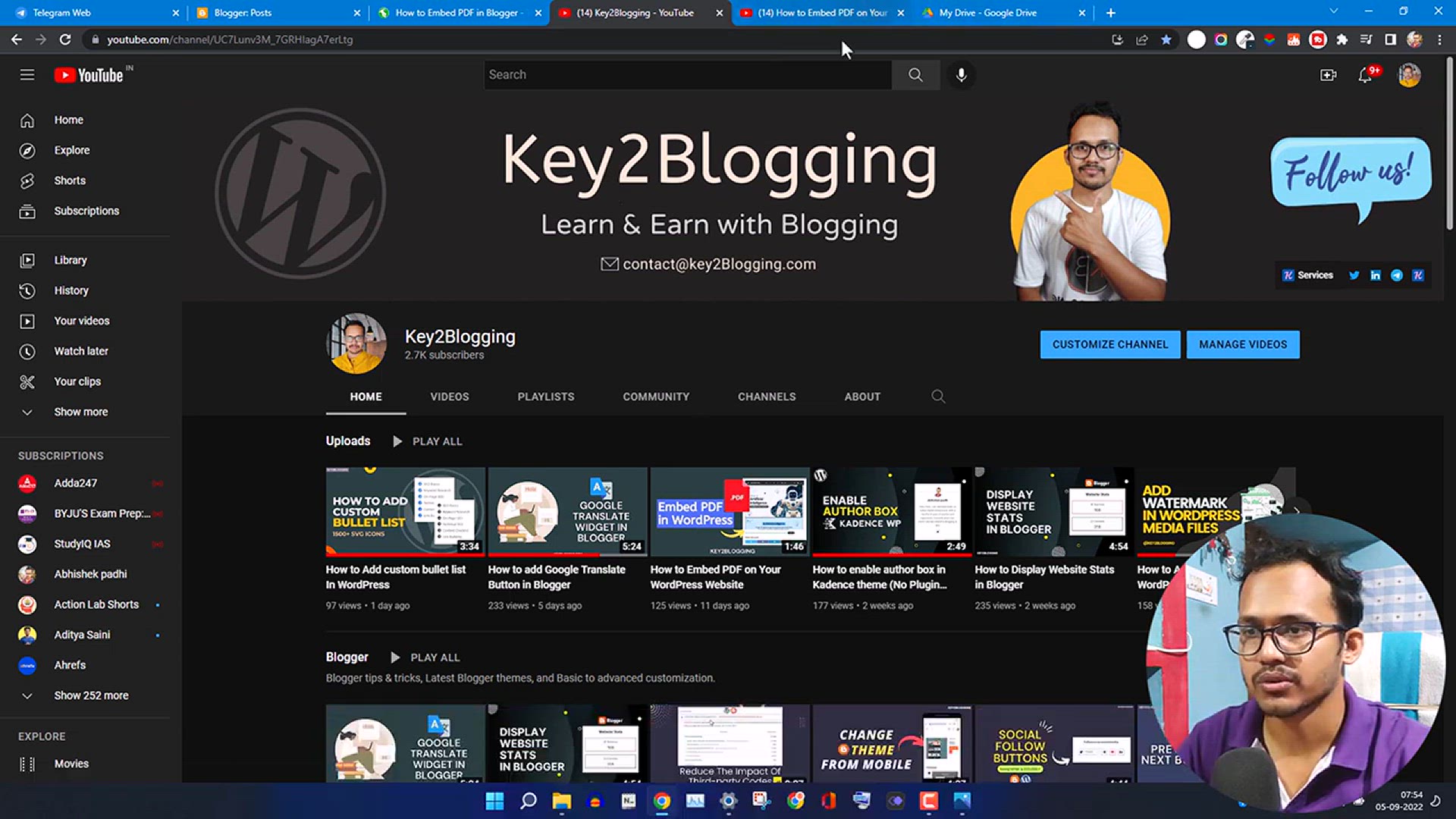Play all Blogger playlist videos
The width and height of the screenshot is (1456, 819).
tap(426, 657)
